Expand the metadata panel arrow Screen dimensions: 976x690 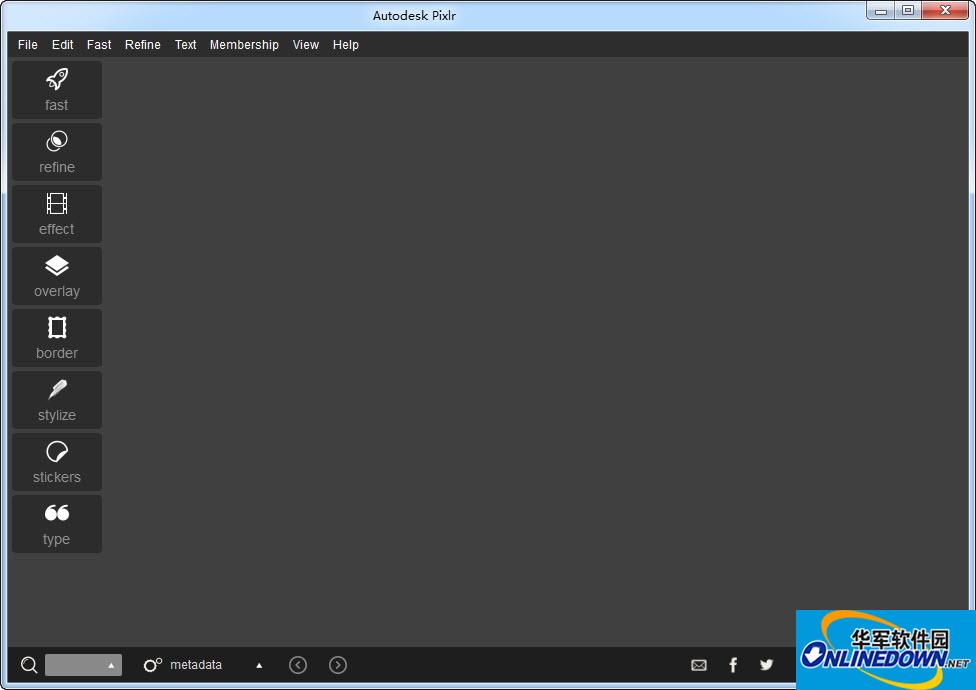tap(259, 665)
